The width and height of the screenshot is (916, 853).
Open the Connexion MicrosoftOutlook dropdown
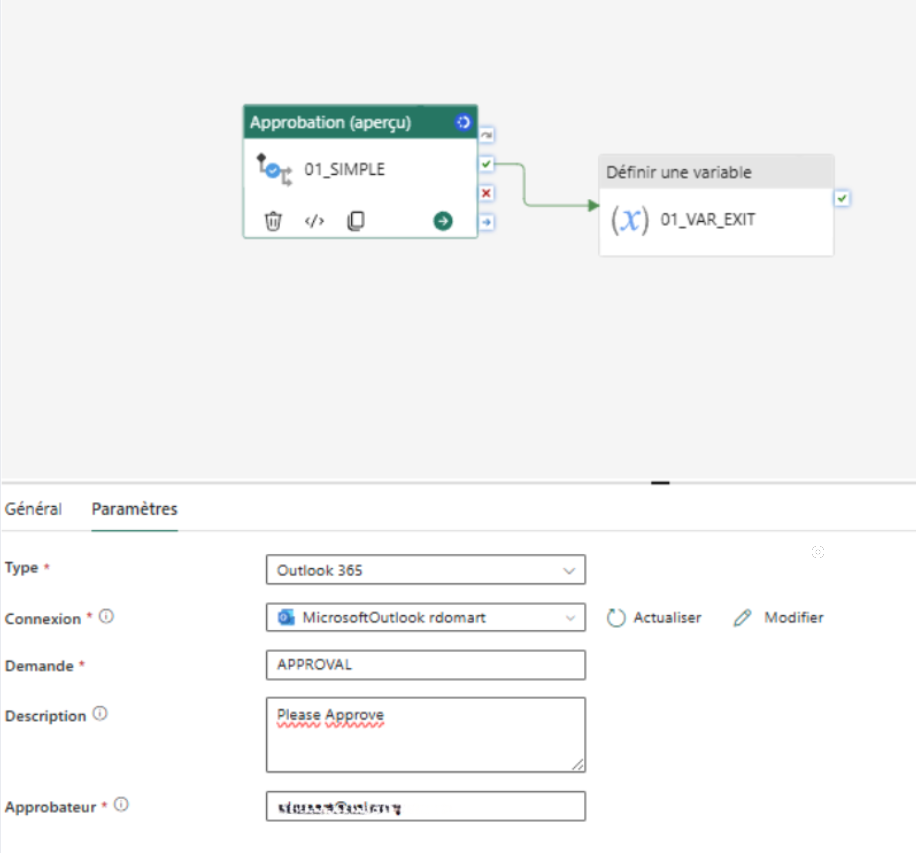[x=426, y=618]
